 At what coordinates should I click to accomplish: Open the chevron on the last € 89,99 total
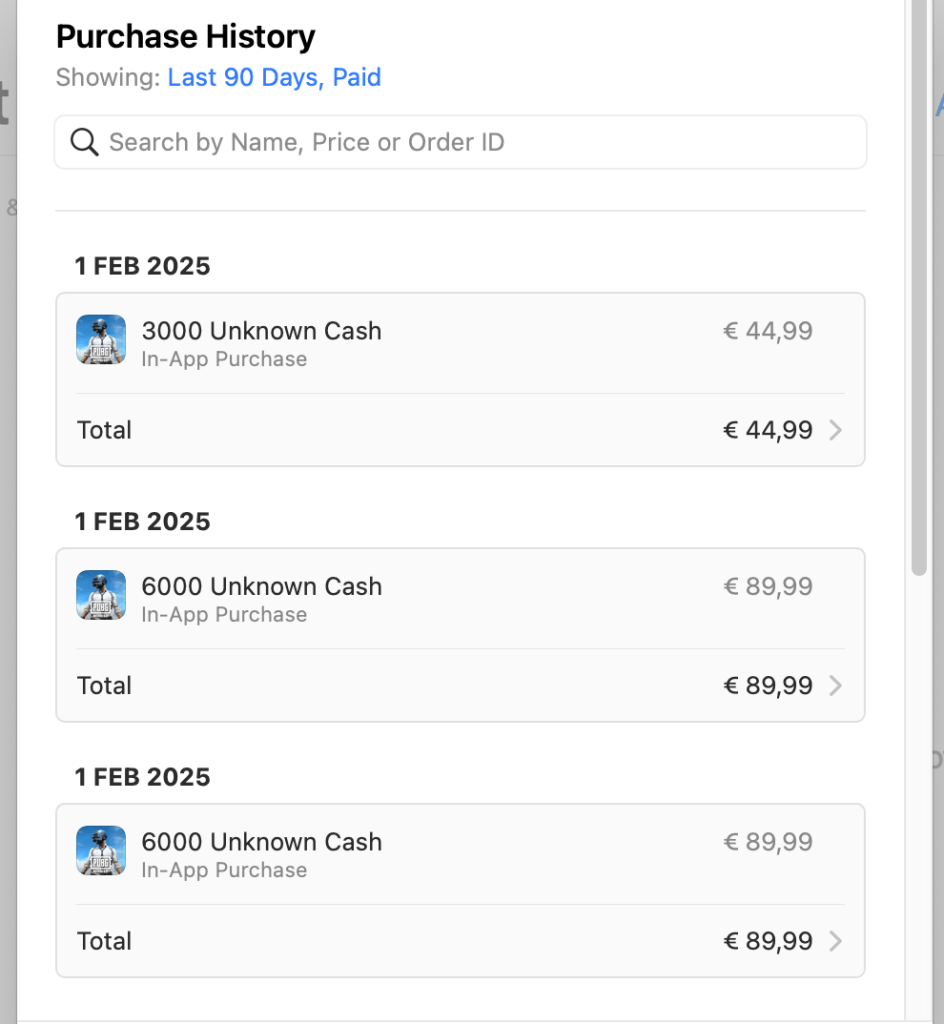click(x=836, y=941)
